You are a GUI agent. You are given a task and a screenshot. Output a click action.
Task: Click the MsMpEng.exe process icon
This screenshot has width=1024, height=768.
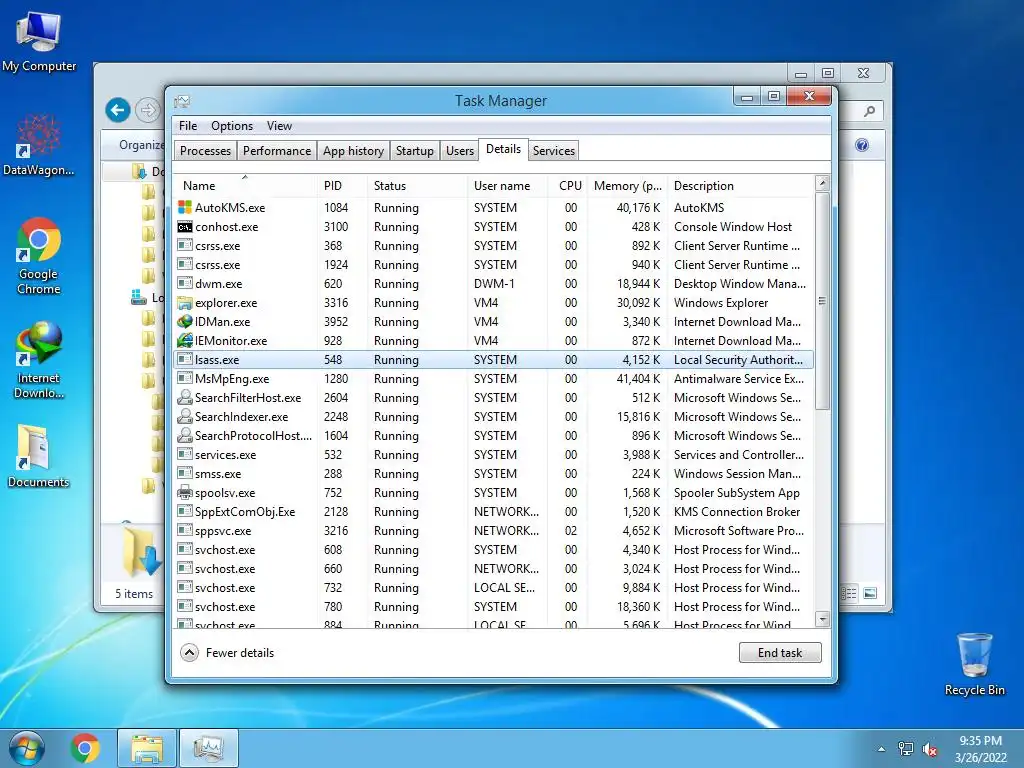(x=185, y=378)
